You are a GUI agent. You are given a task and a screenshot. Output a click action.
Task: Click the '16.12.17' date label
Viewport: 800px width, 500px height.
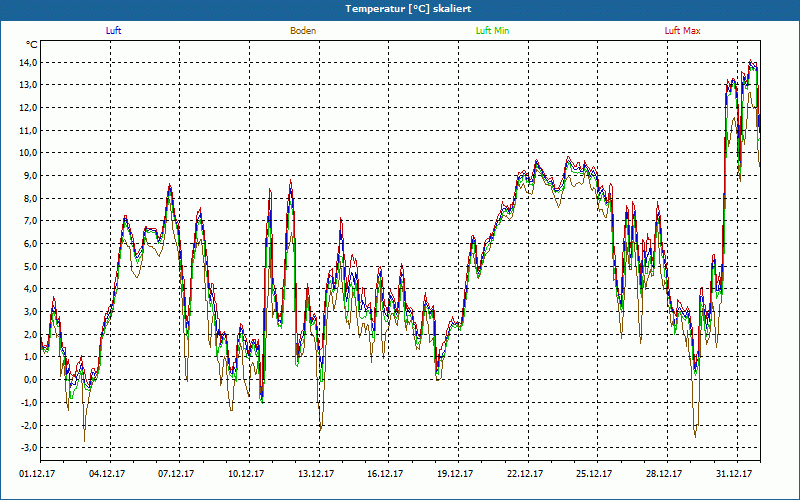pyautogui.click(x=385, y=474)
